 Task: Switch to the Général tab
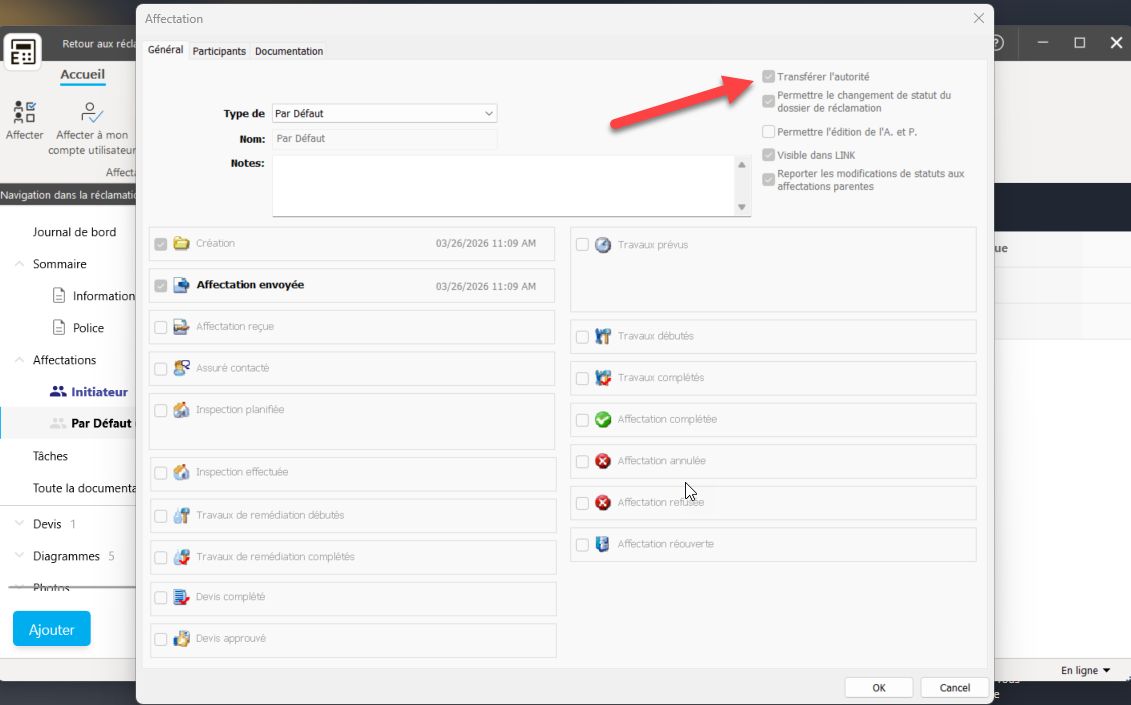(x=165, y=49)
